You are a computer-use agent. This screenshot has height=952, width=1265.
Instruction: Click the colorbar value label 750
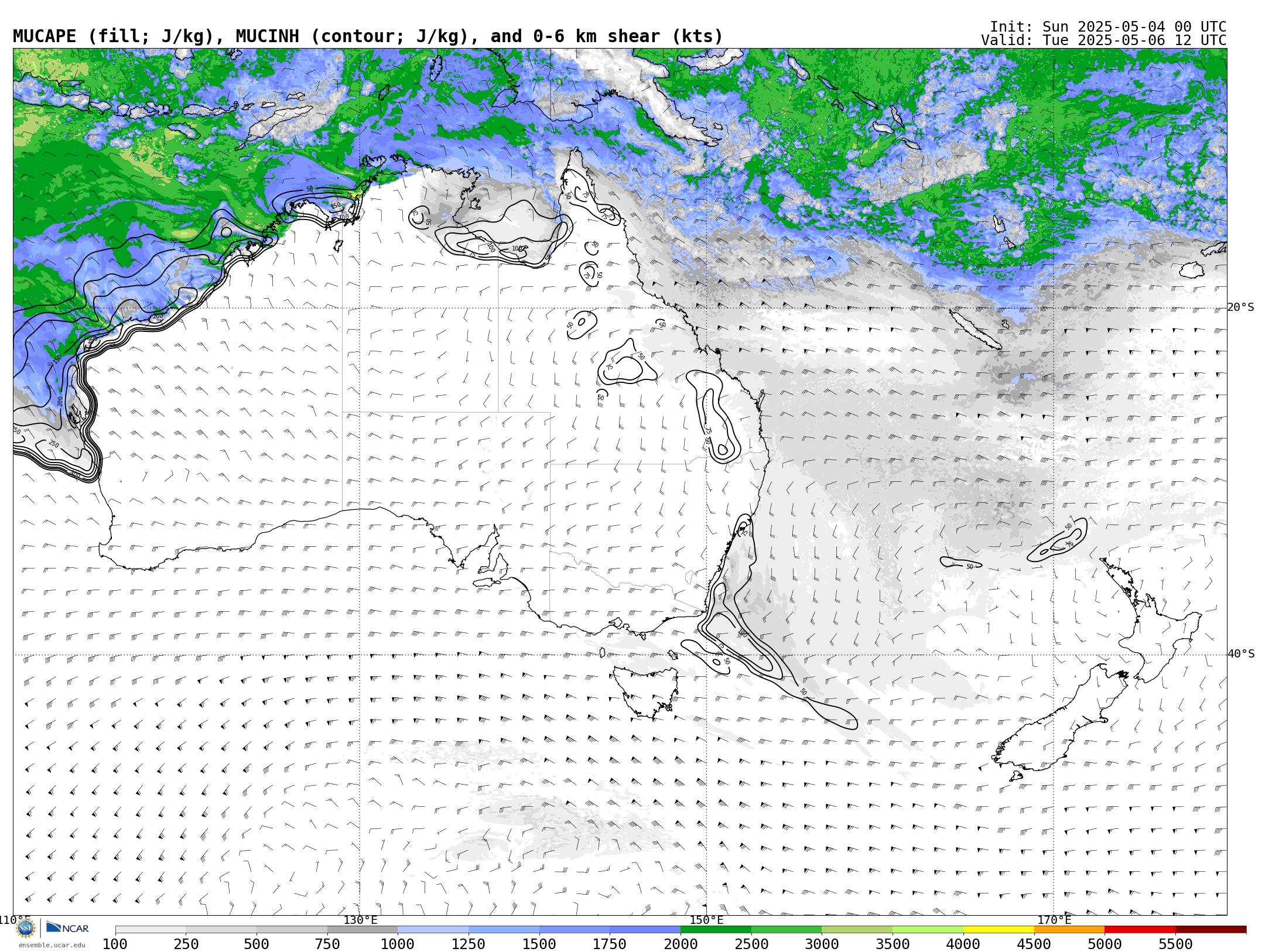[x=327, y=944]
